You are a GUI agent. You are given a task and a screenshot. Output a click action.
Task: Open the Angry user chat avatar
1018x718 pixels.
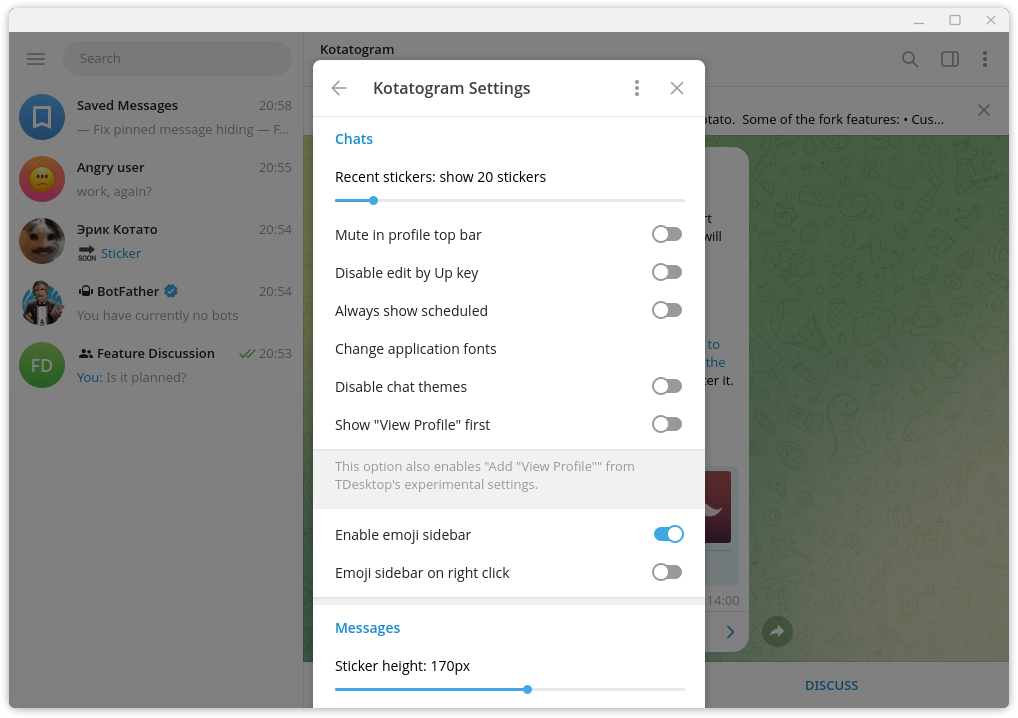(42, 179)
